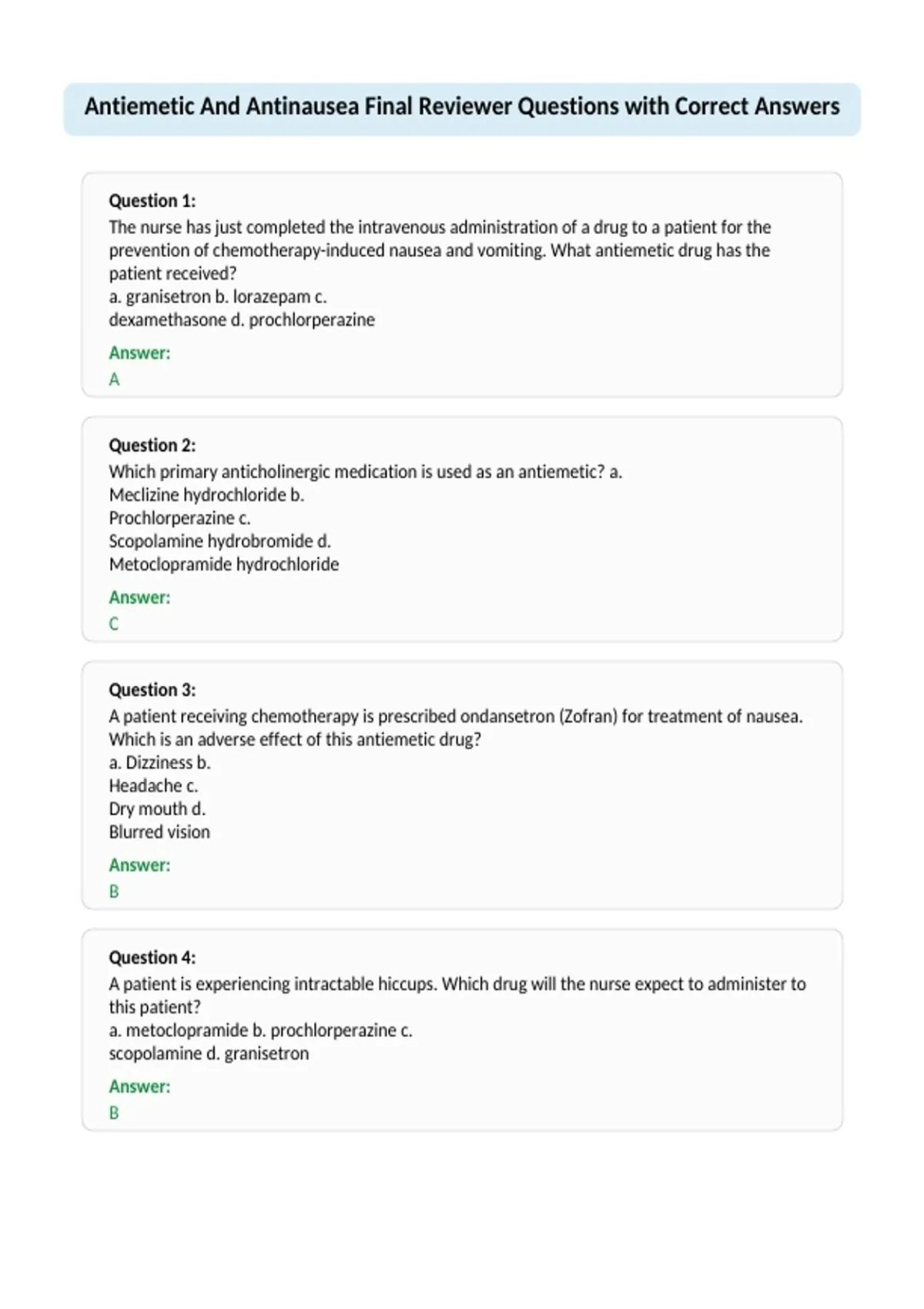924x1309 pixels.
Task: Click the 'Scopolamine hydrobromide d.' option line
Action: tap(220, 541)
